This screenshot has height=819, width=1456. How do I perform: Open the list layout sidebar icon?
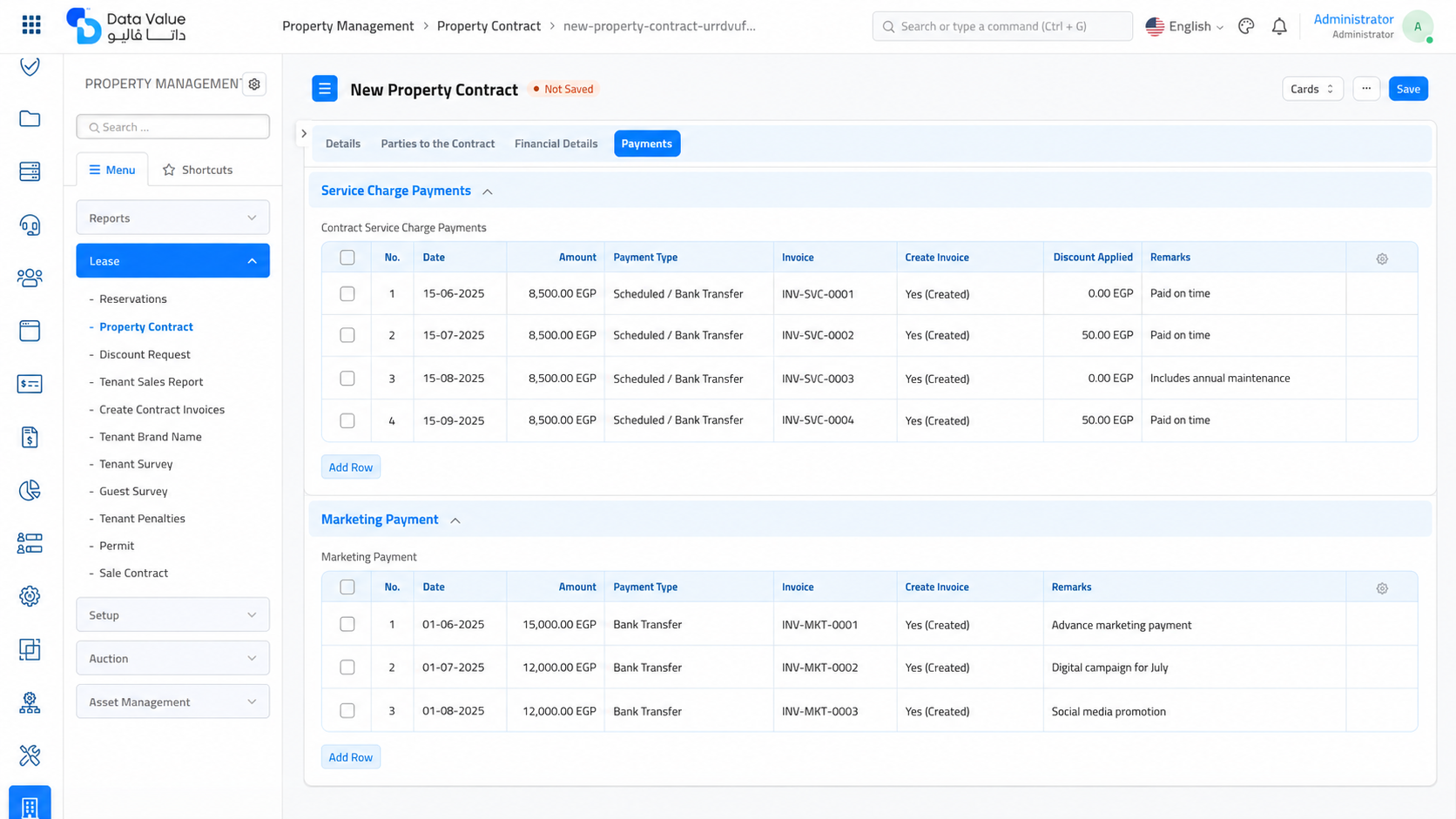[x=30, y=544]
